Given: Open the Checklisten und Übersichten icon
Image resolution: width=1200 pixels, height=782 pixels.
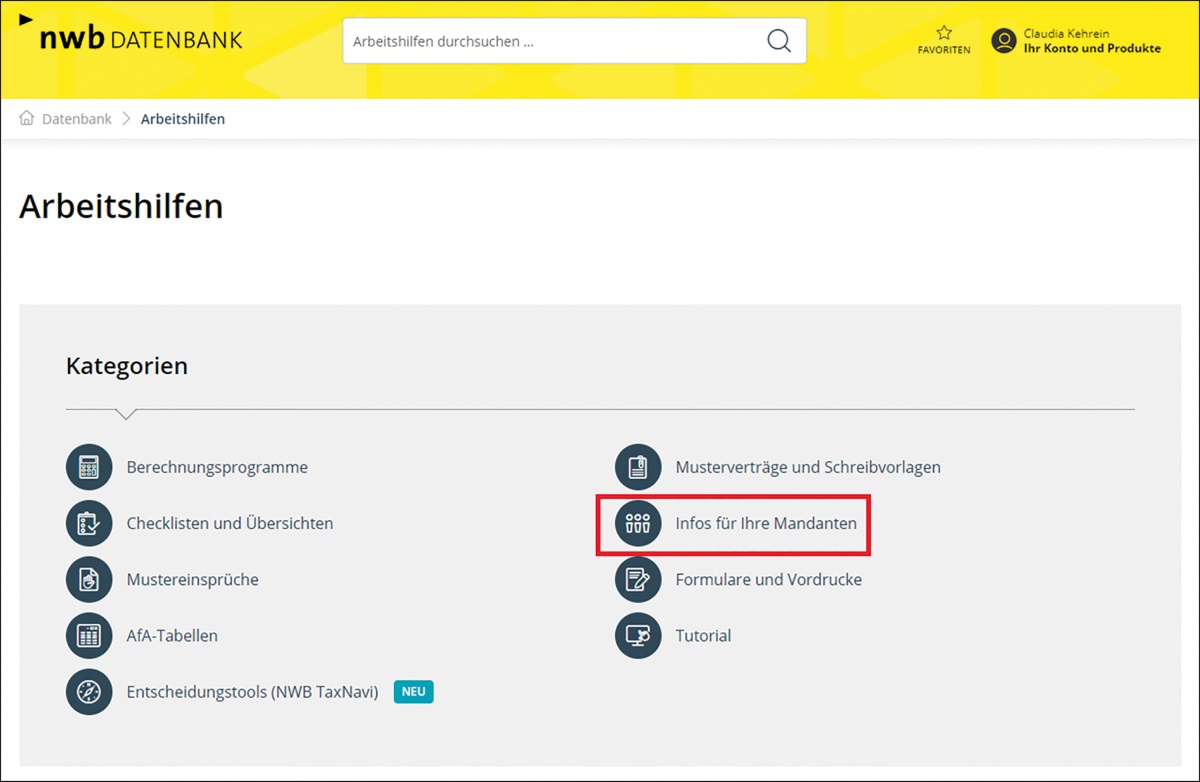Looking at the screenshot, I should point(89,523).
